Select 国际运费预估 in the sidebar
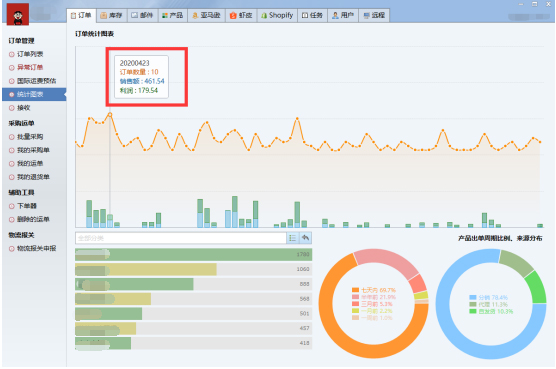The height and width of the screenshot is (369, 556). point(36,81)
